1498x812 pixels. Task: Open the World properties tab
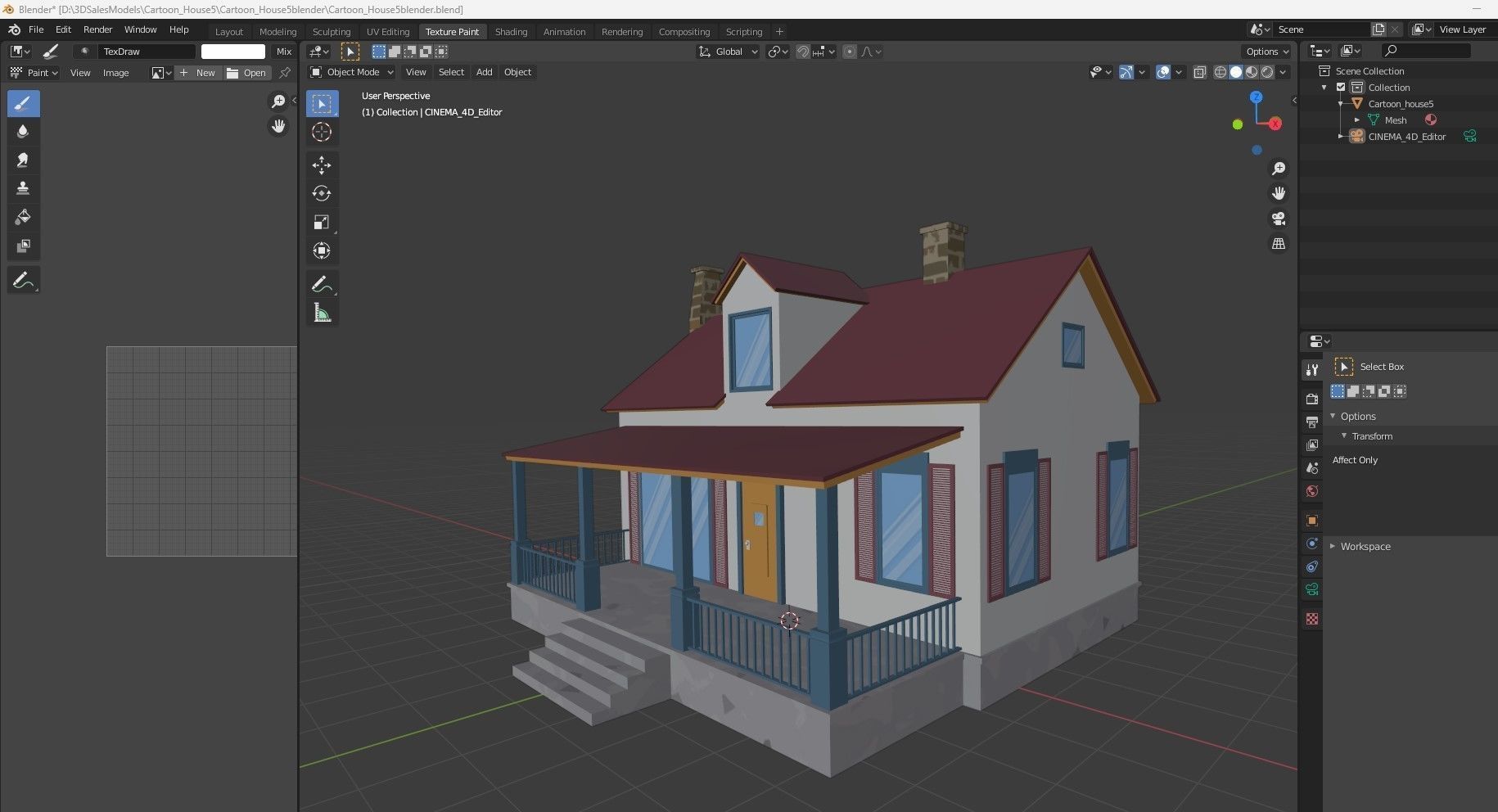[1312, 491]
